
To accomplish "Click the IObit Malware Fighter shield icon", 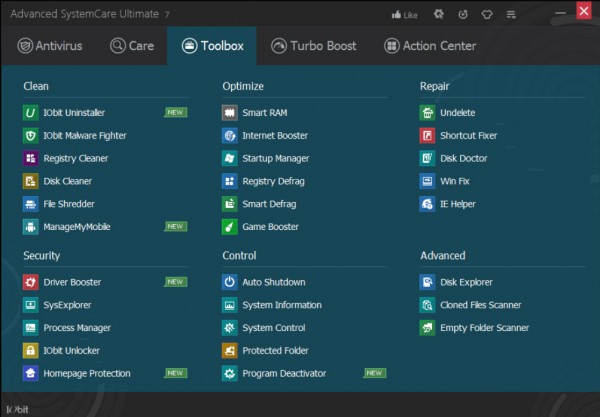I will pyautogui.click(x=31, y=136).
